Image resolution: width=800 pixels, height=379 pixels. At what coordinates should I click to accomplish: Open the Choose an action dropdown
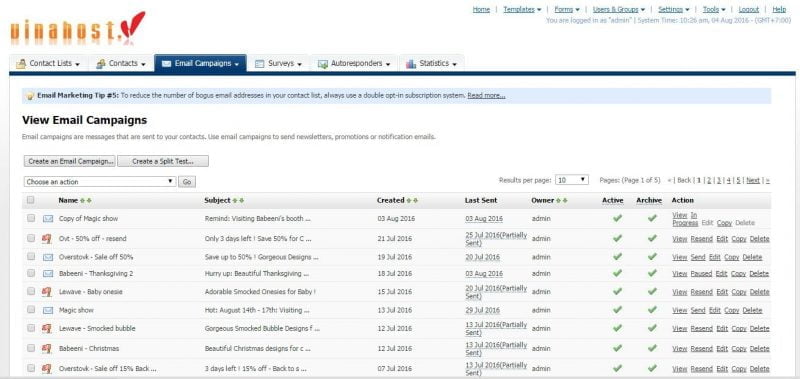[x=99, y=182]
